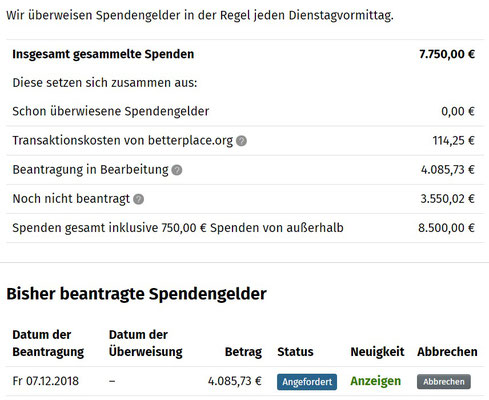Image resolution: width=489 pixels, height=400 pixels.
Task: Select the Fr 07.12.2018 request date
Action: tap(46, 381)
